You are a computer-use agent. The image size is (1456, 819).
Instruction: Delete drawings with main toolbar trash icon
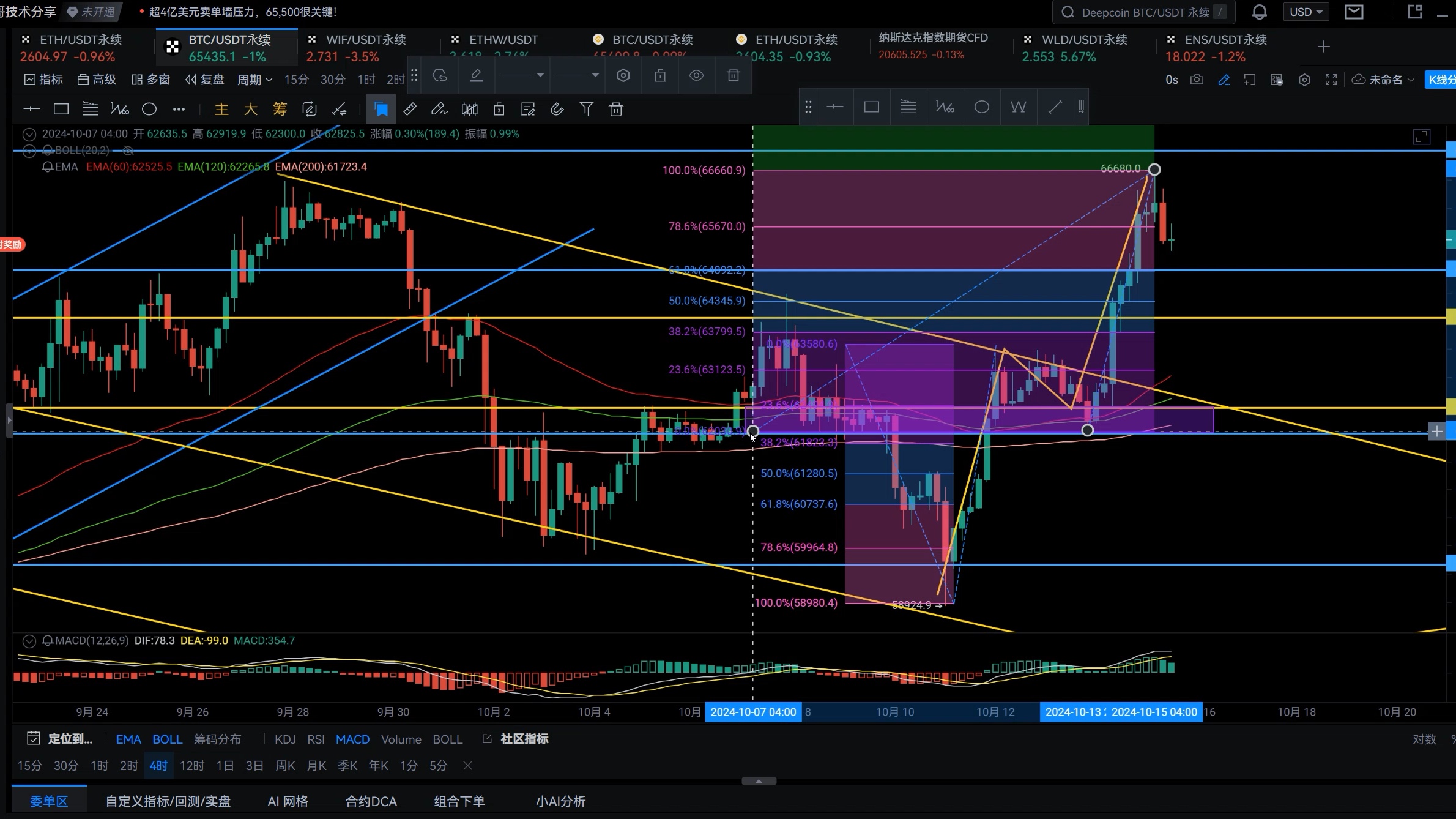pyautogui.click(x=616, y=110)
